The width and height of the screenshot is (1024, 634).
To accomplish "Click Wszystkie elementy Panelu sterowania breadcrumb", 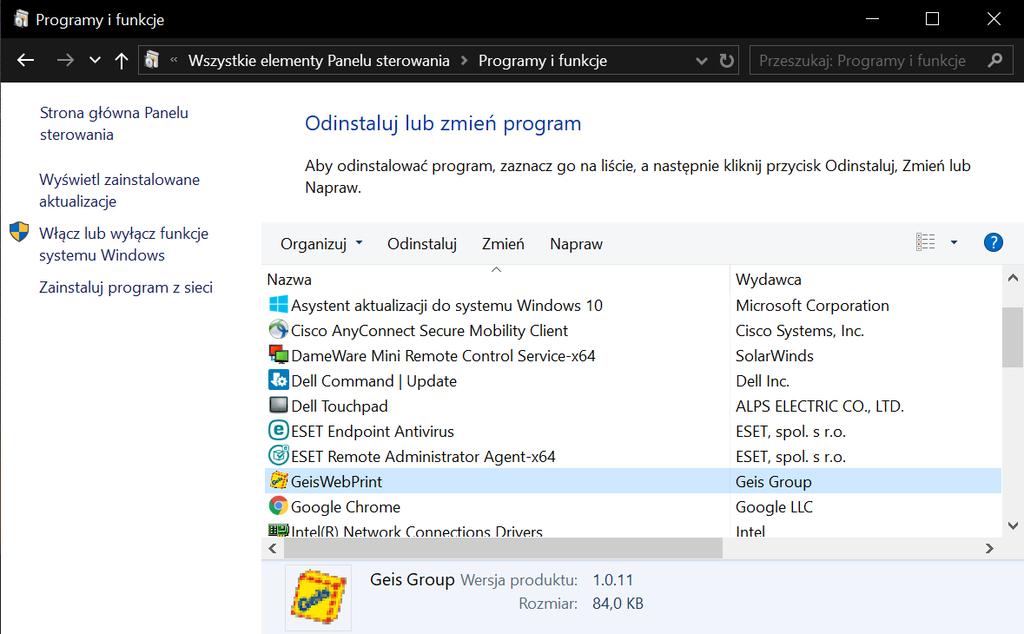I will 319,61.
